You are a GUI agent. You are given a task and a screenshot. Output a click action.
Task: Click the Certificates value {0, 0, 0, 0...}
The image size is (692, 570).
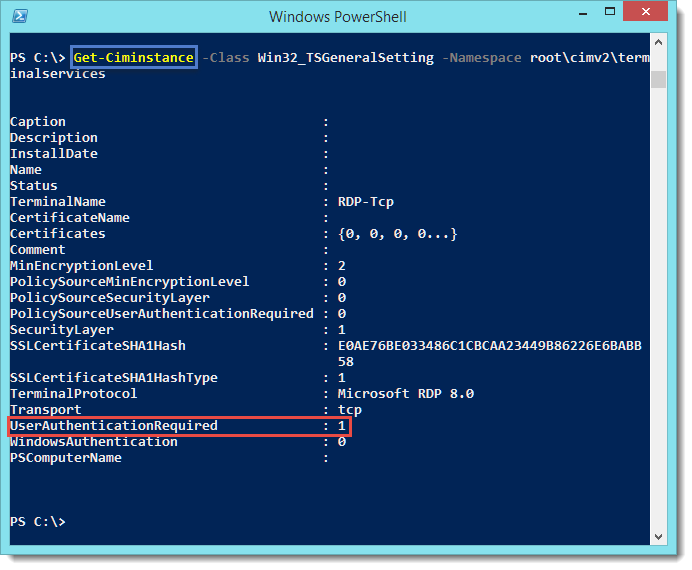(398, 233)
